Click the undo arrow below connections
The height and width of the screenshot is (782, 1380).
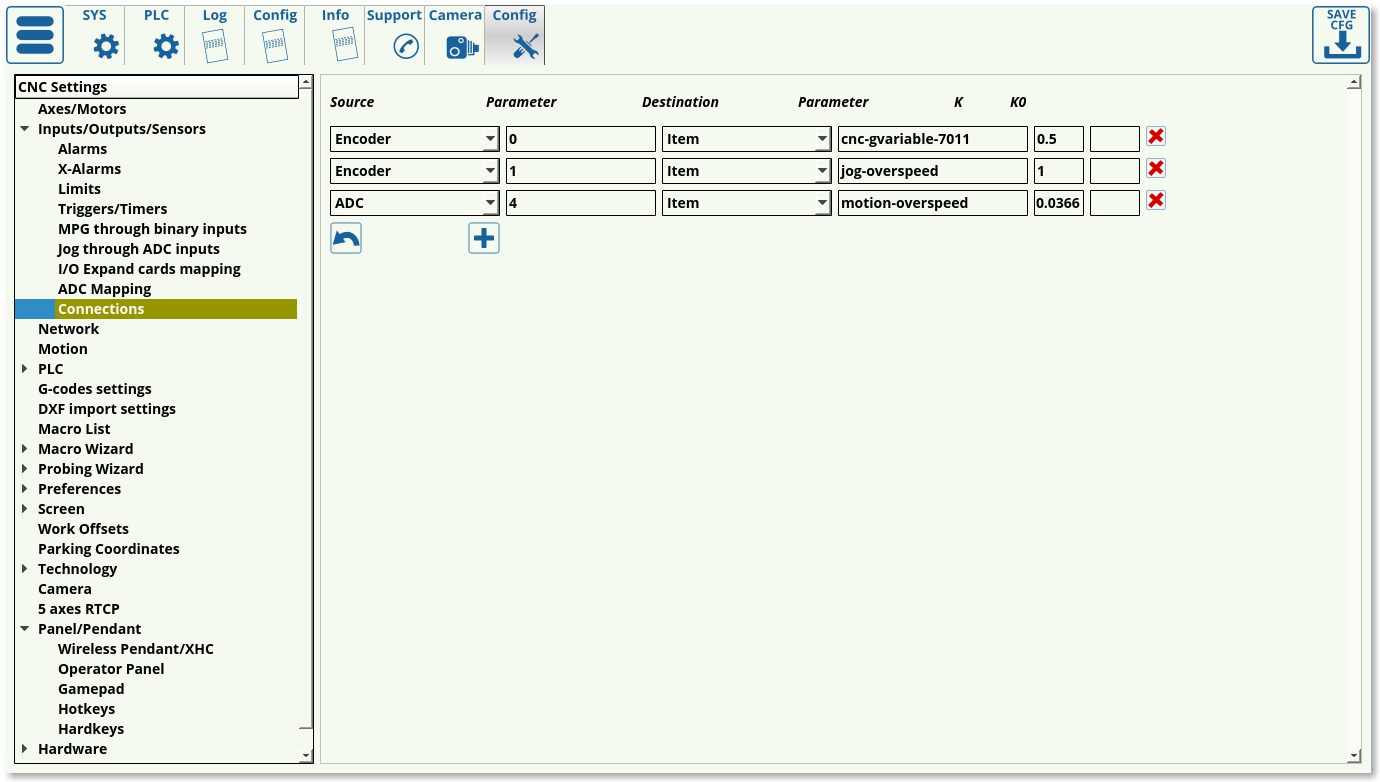(x=346, y=238)
